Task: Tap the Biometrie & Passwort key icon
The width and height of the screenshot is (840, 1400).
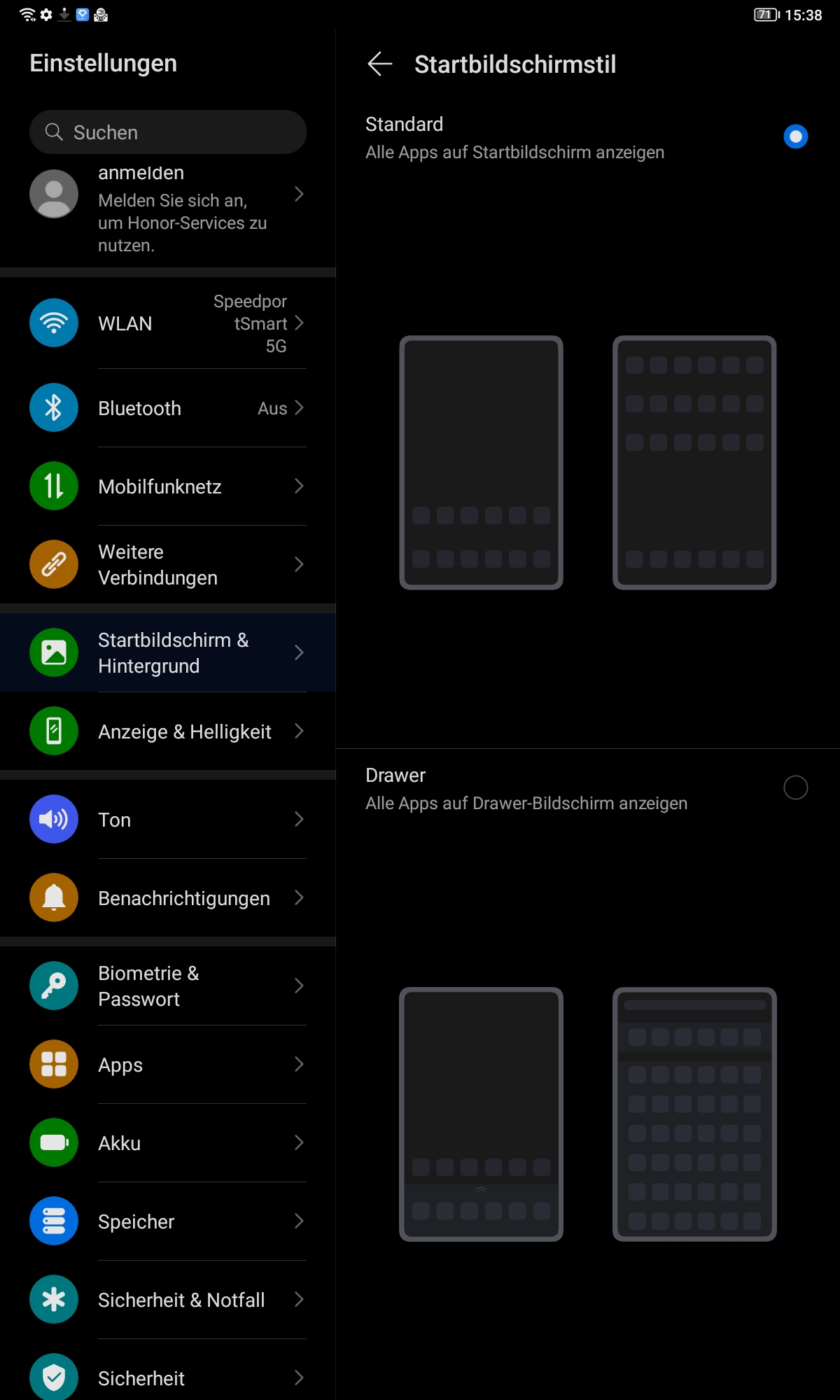Action: click(54, 986)
